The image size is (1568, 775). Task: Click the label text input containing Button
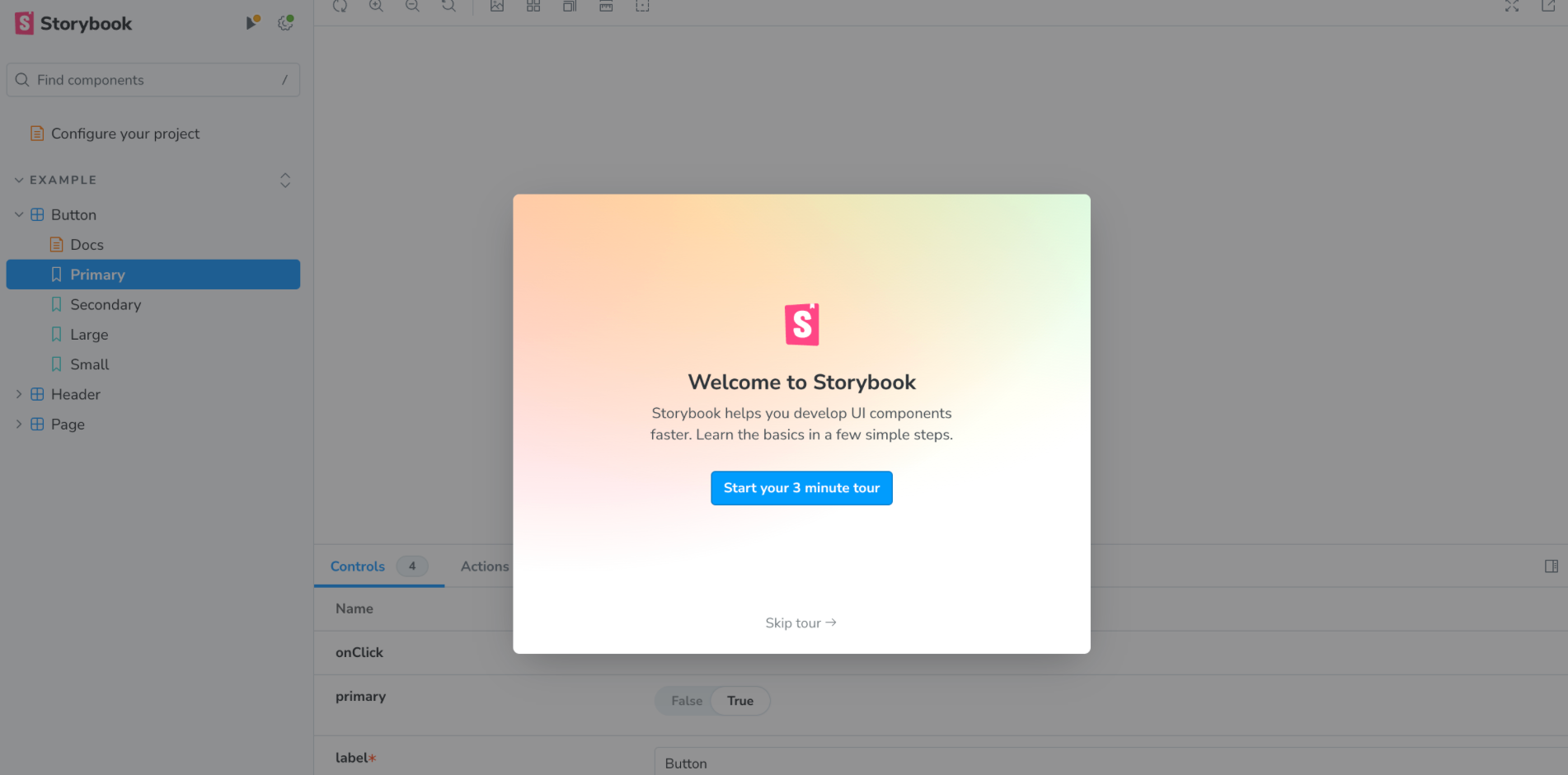click(1111, 763)
